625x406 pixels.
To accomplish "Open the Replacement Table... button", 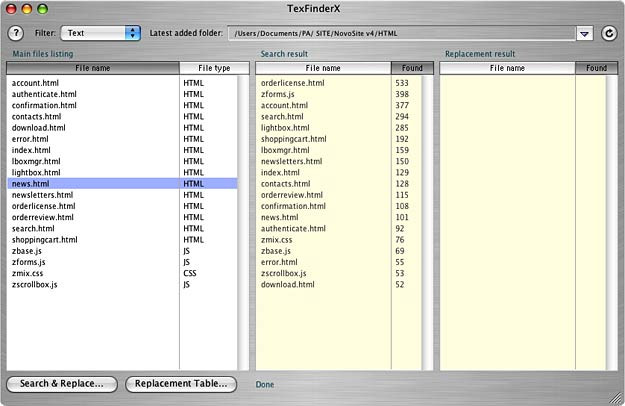I will coord(181,384).
